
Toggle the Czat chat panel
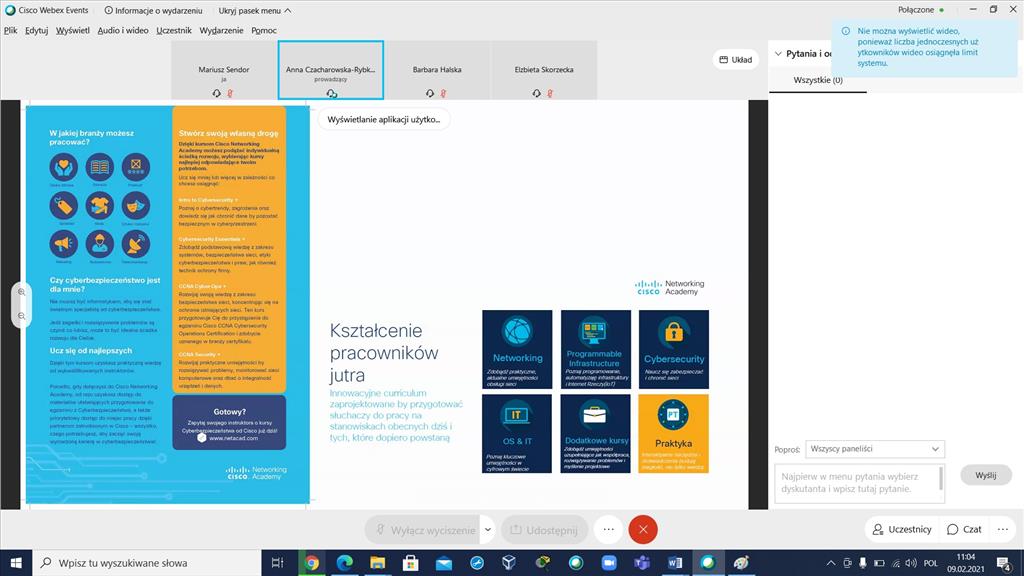coord(965,529)
